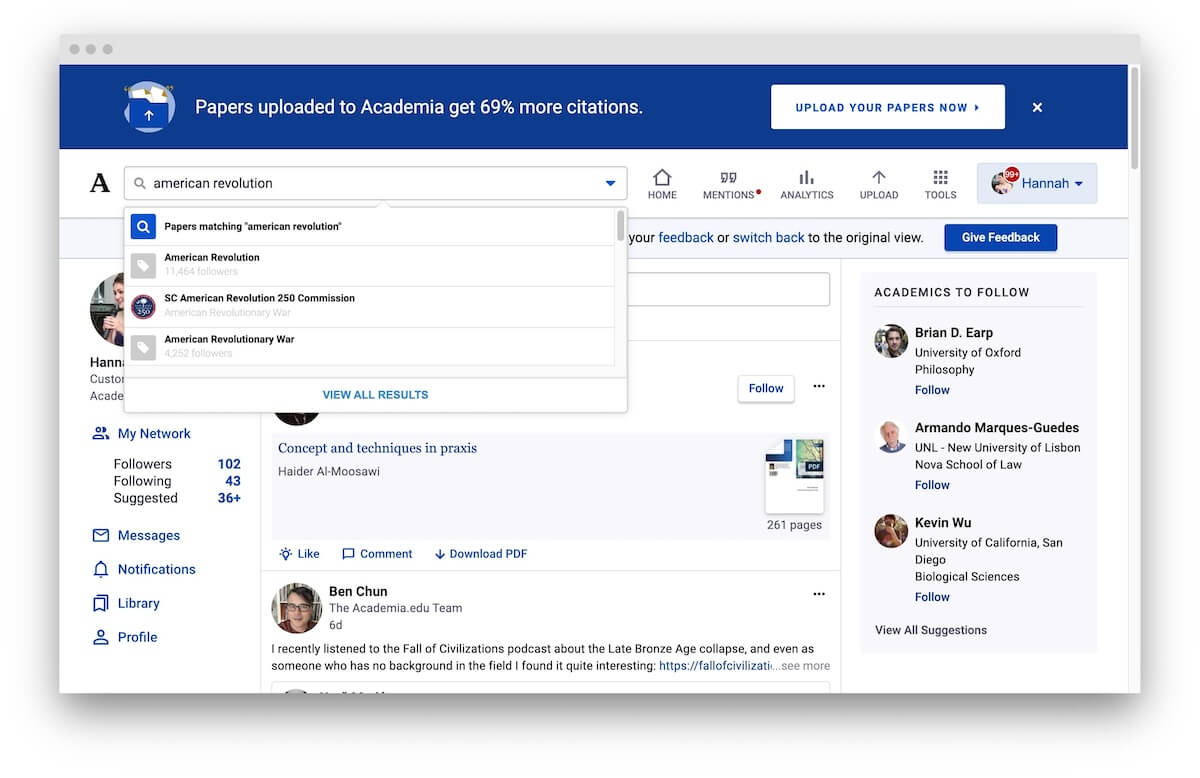Click Brian D. Earp's name

click(x=954, y=333)
